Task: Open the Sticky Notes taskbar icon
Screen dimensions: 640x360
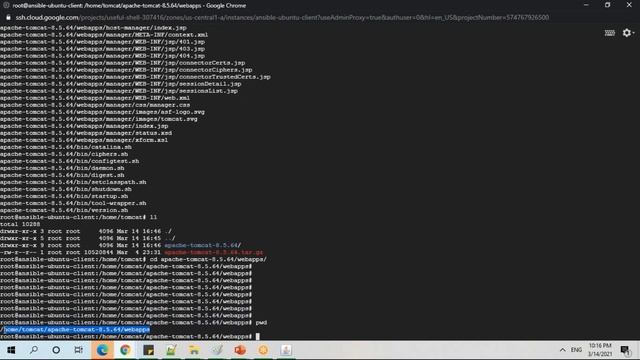Action: (x=148, y=350)
